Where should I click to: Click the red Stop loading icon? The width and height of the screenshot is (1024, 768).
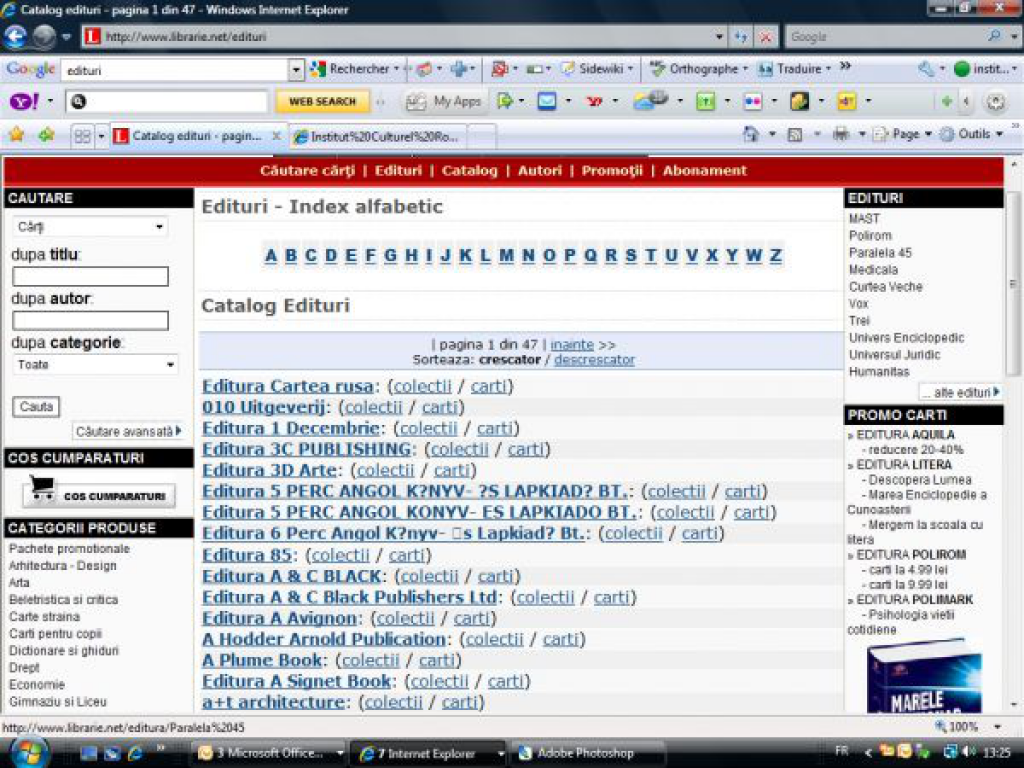click(766, 37)
